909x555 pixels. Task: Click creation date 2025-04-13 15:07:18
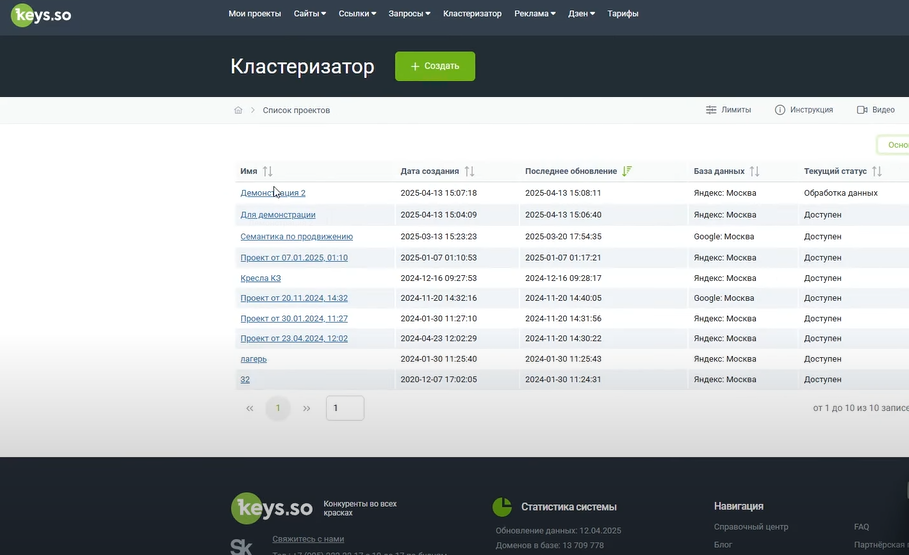(438, 193)
